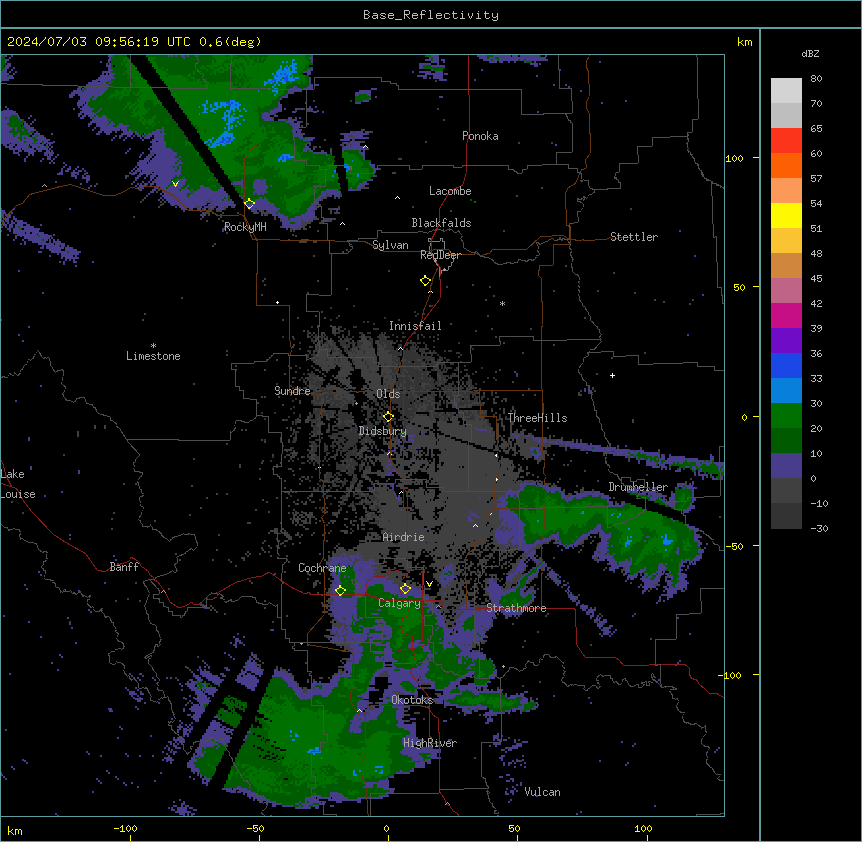Click the km unit label beside timestamp

pos(745,42)
